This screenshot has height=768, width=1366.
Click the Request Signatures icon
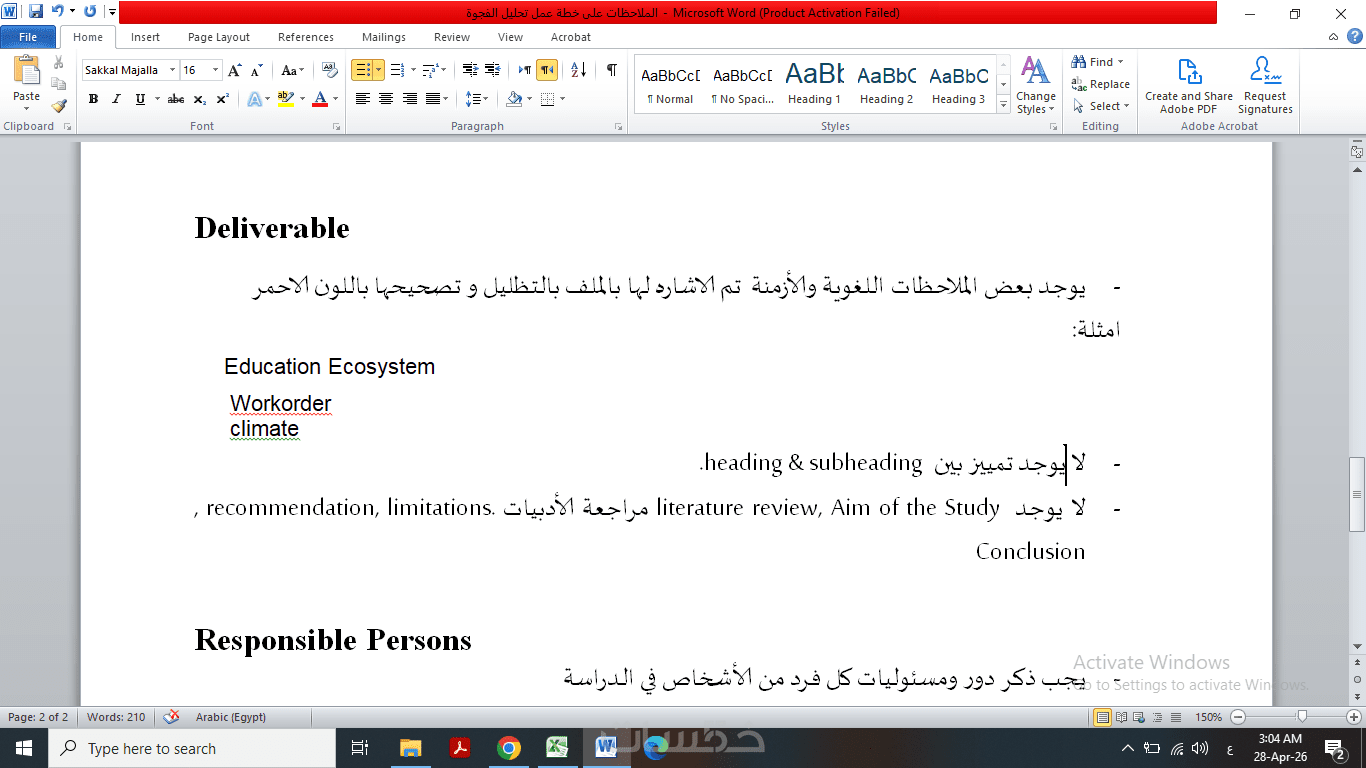[x=1265, y=85]
